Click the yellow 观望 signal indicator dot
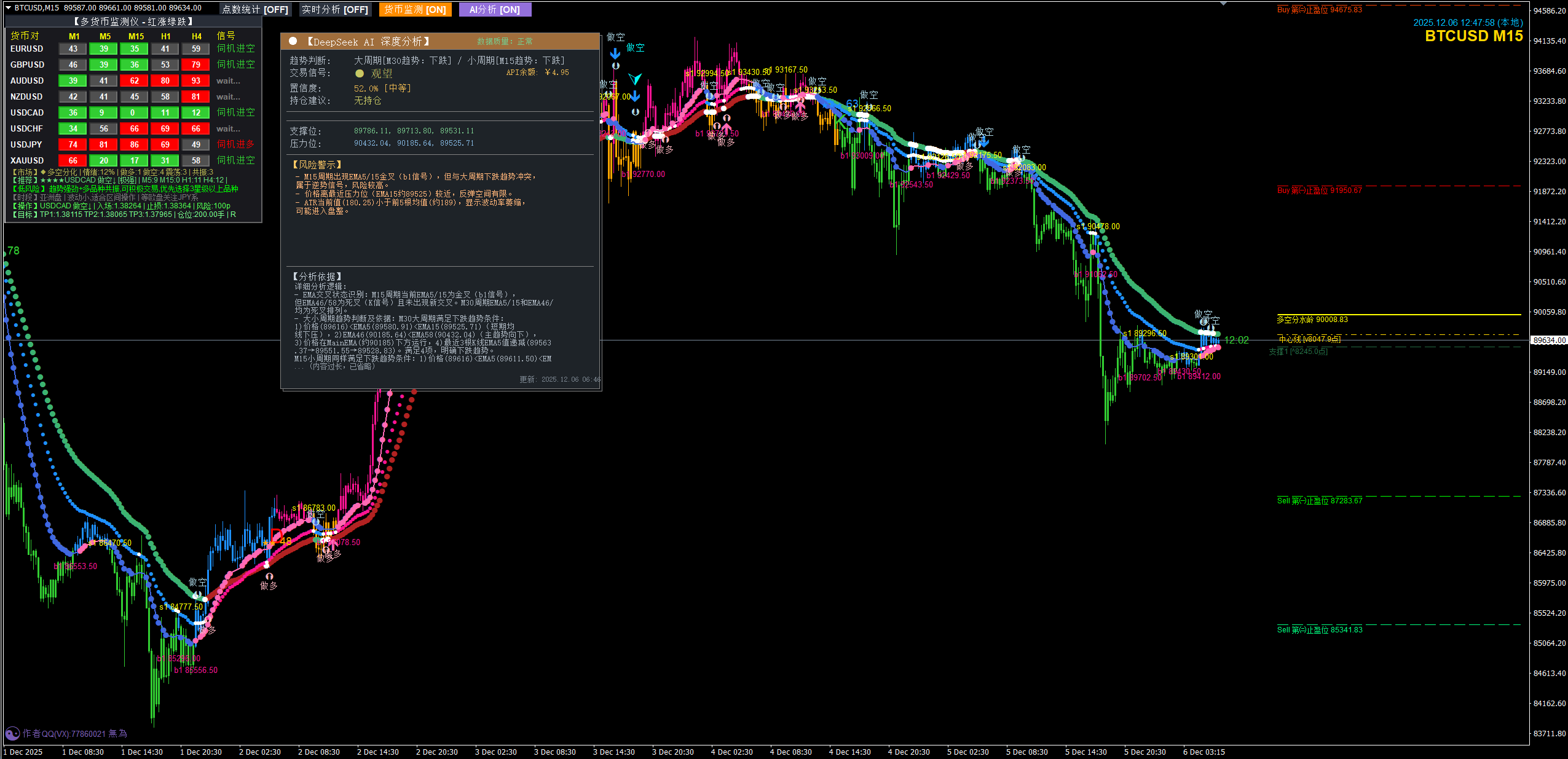This screenshot has height=759, width=1568. click(360, 73)
